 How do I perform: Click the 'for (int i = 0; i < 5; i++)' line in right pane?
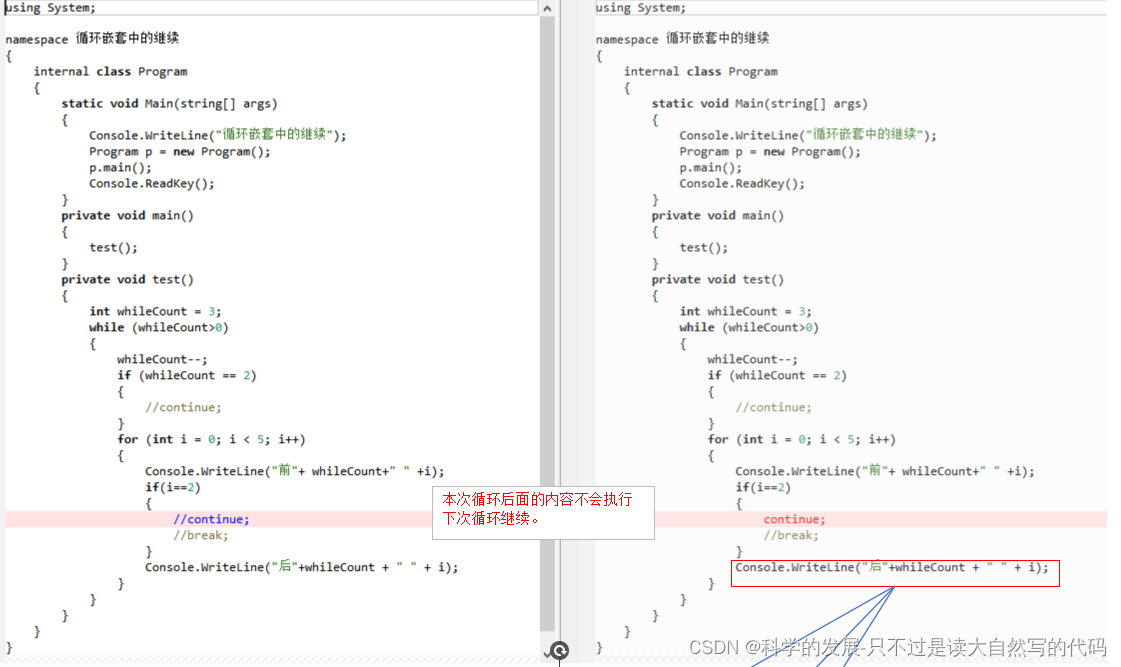coord(802,440)
